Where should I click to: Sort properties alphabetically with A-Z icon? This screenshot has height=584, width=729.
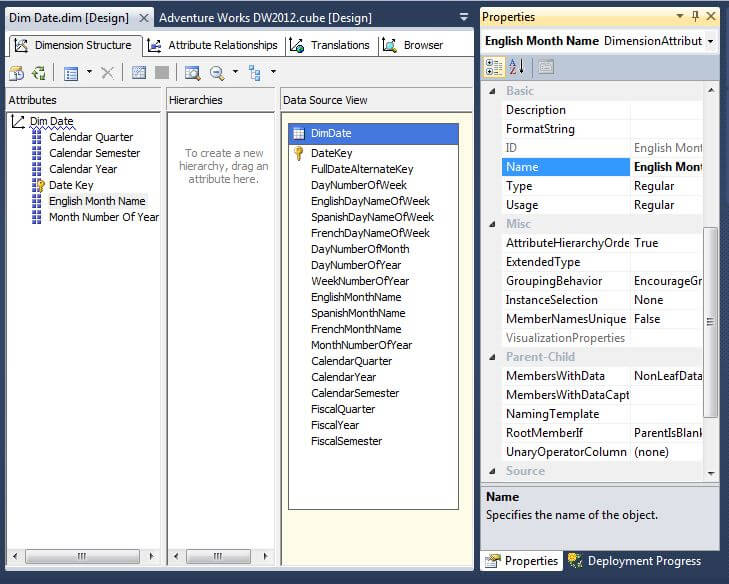coord(516,67)
